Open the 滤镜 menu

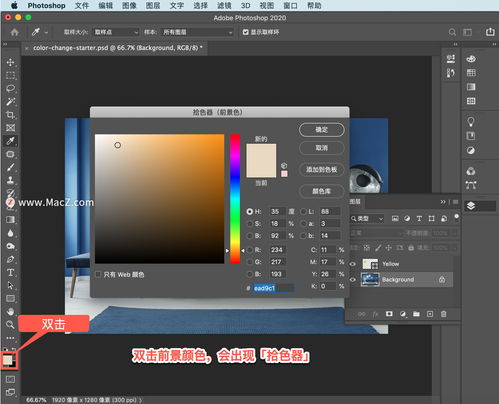coord(224,6)
